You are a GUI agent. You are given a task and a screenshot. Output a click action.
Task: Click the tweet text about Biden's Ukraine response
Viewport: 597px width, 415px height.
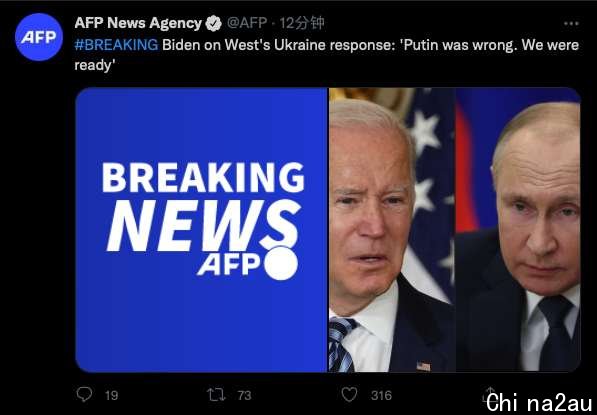pyautogui.click(x=327, y=55)
